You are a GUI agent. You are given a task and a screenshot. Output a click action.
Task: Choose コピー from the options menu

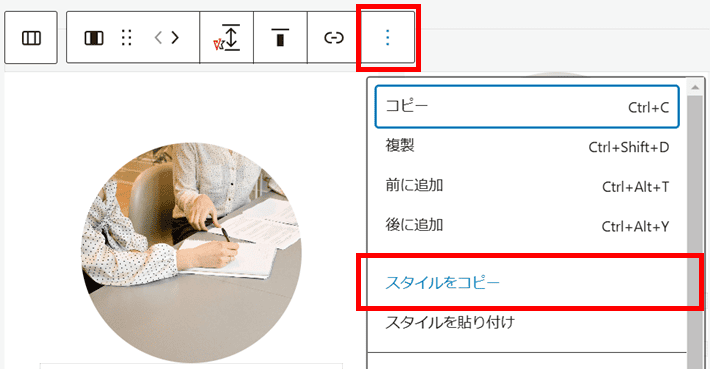(527, 107)
